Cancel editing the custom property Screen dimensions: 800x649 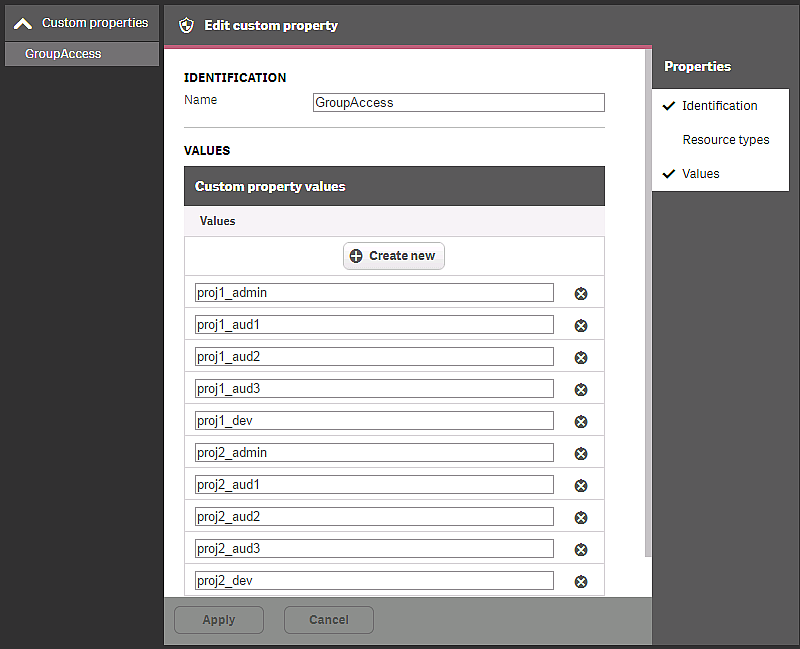(x=328, y=619)
